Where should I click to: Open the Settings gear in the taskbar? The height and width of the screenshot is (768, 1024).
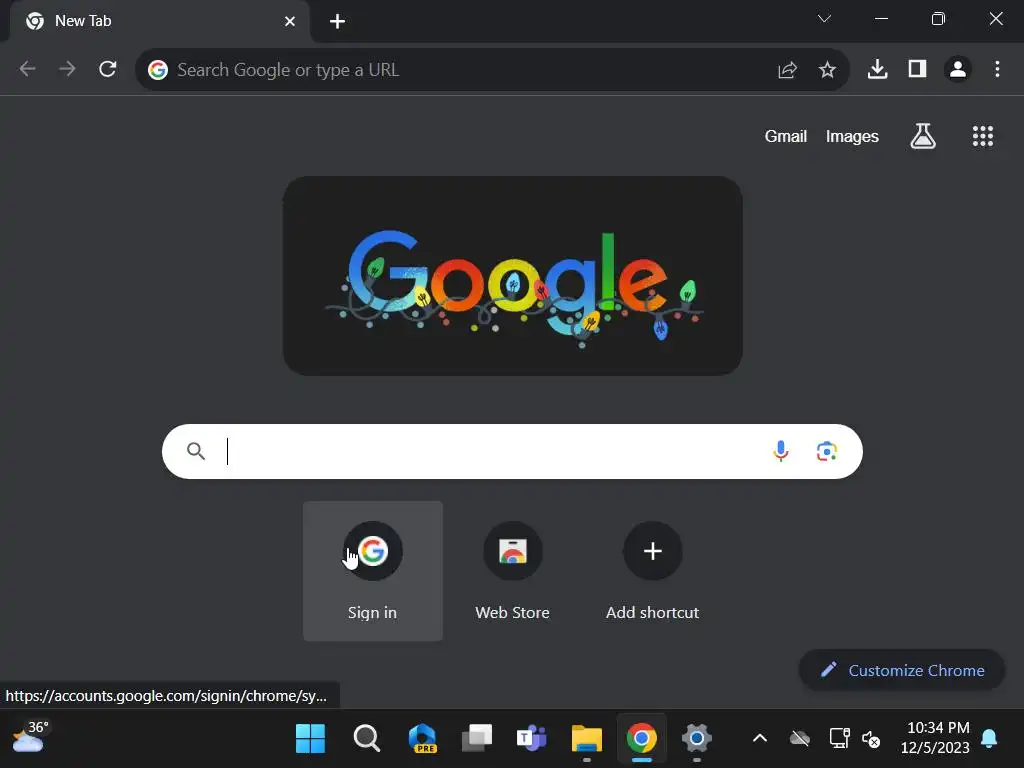point(697,739)
